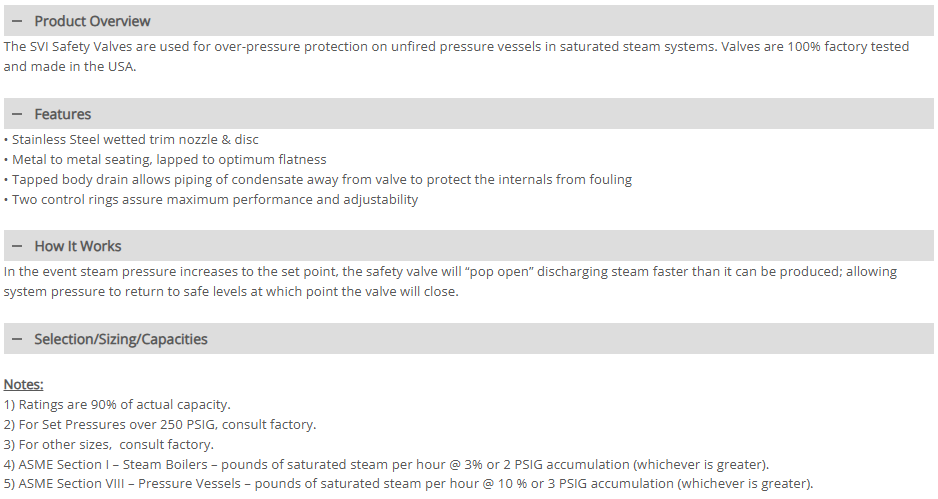The height and width of the screenshot is (499, 938).
Task: Select the note about other sizes
Action: tap(109, 444)
